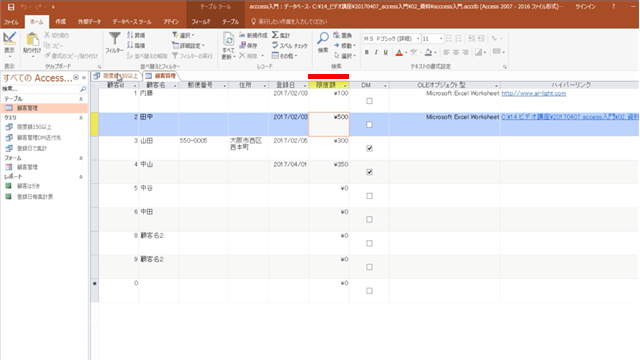Open font size dropdown

pyautogui.click(x=441, y=39)
